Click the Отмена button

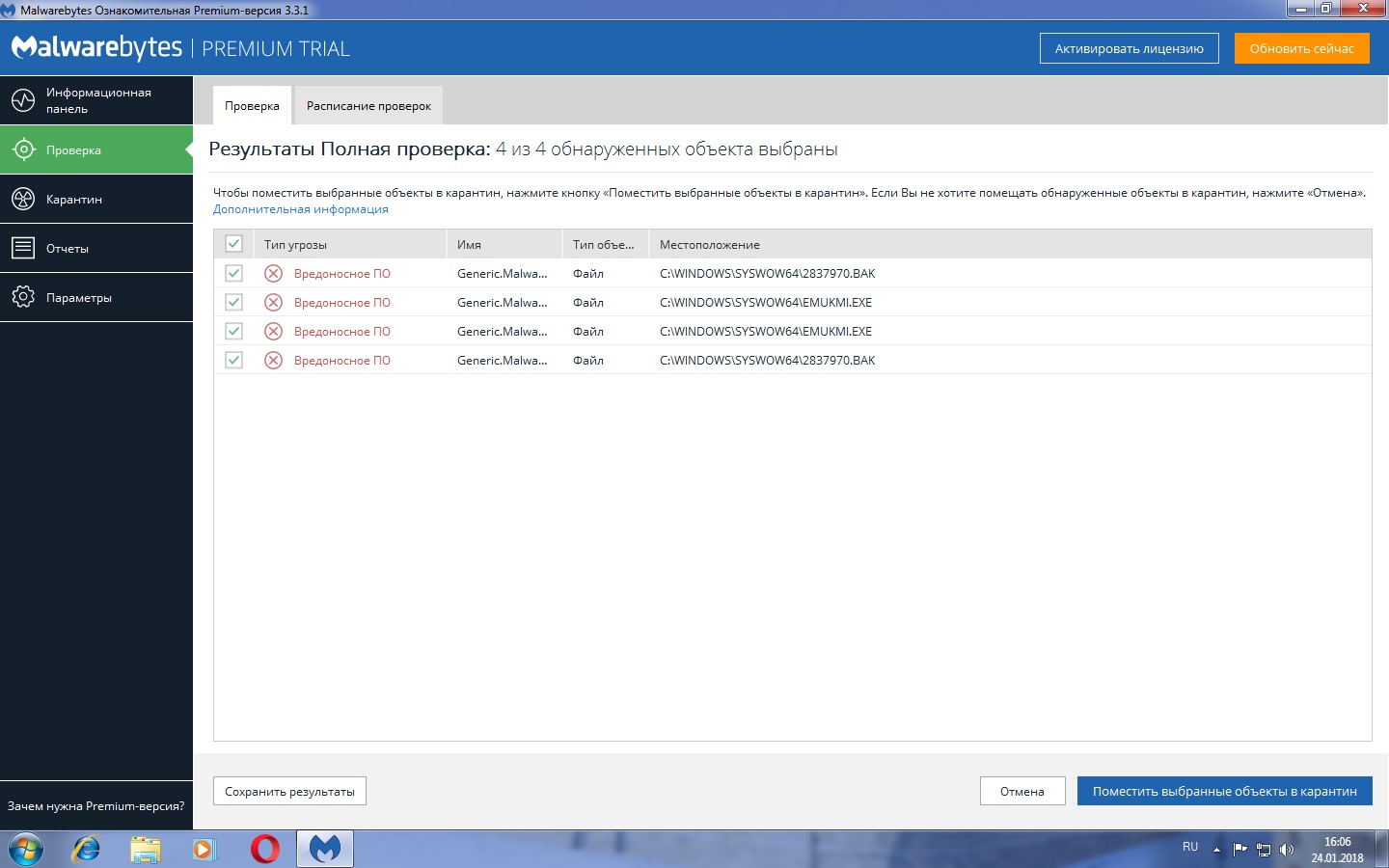[x=1022, y=791]
